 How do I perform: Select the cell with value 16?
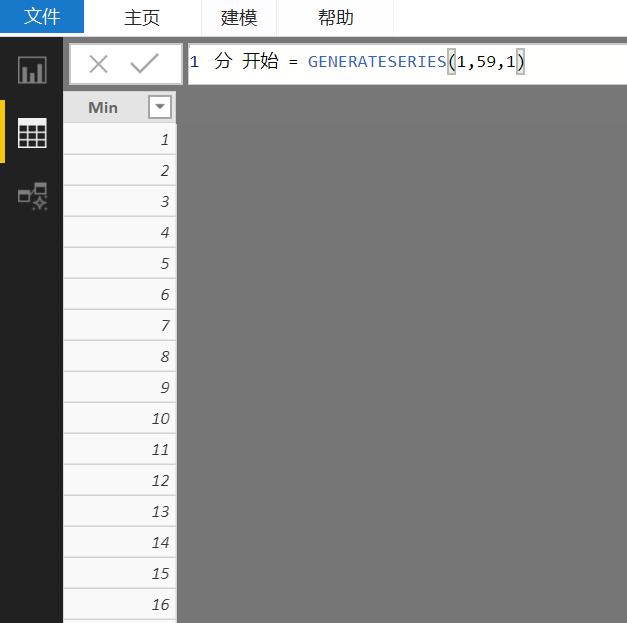pos(120,604)
